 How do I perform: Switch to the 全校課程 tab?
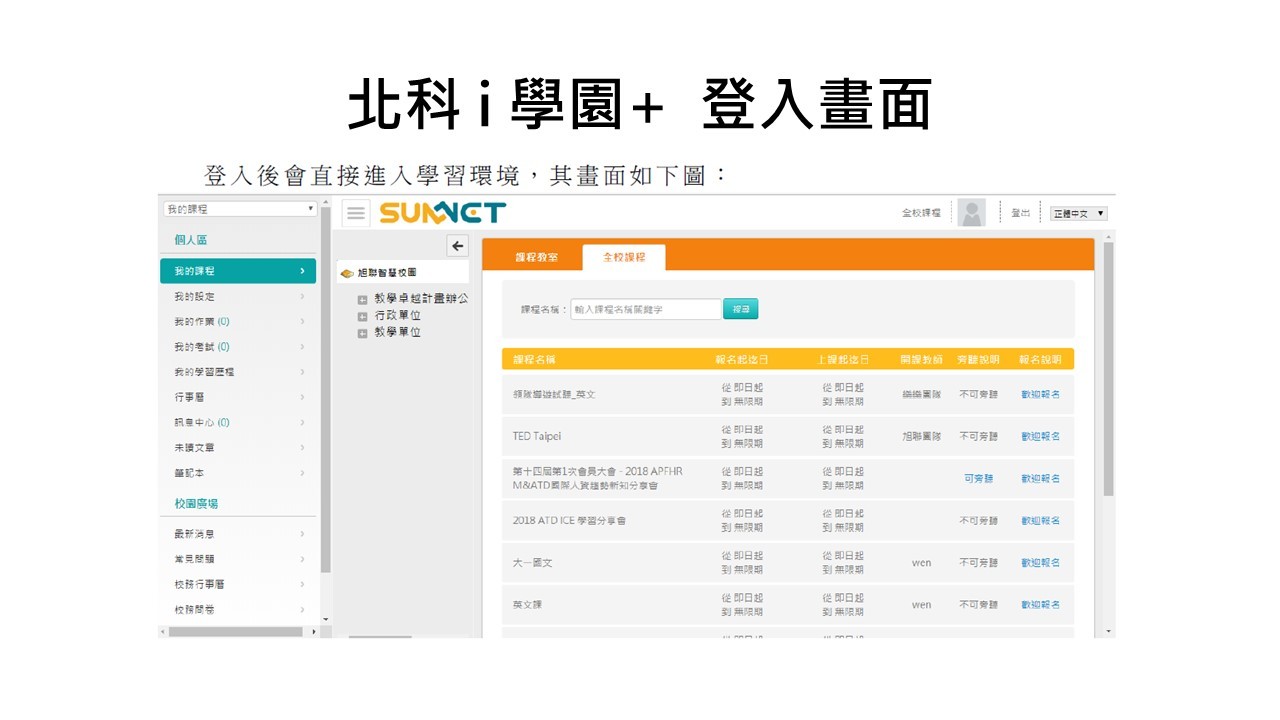(624, 257)
